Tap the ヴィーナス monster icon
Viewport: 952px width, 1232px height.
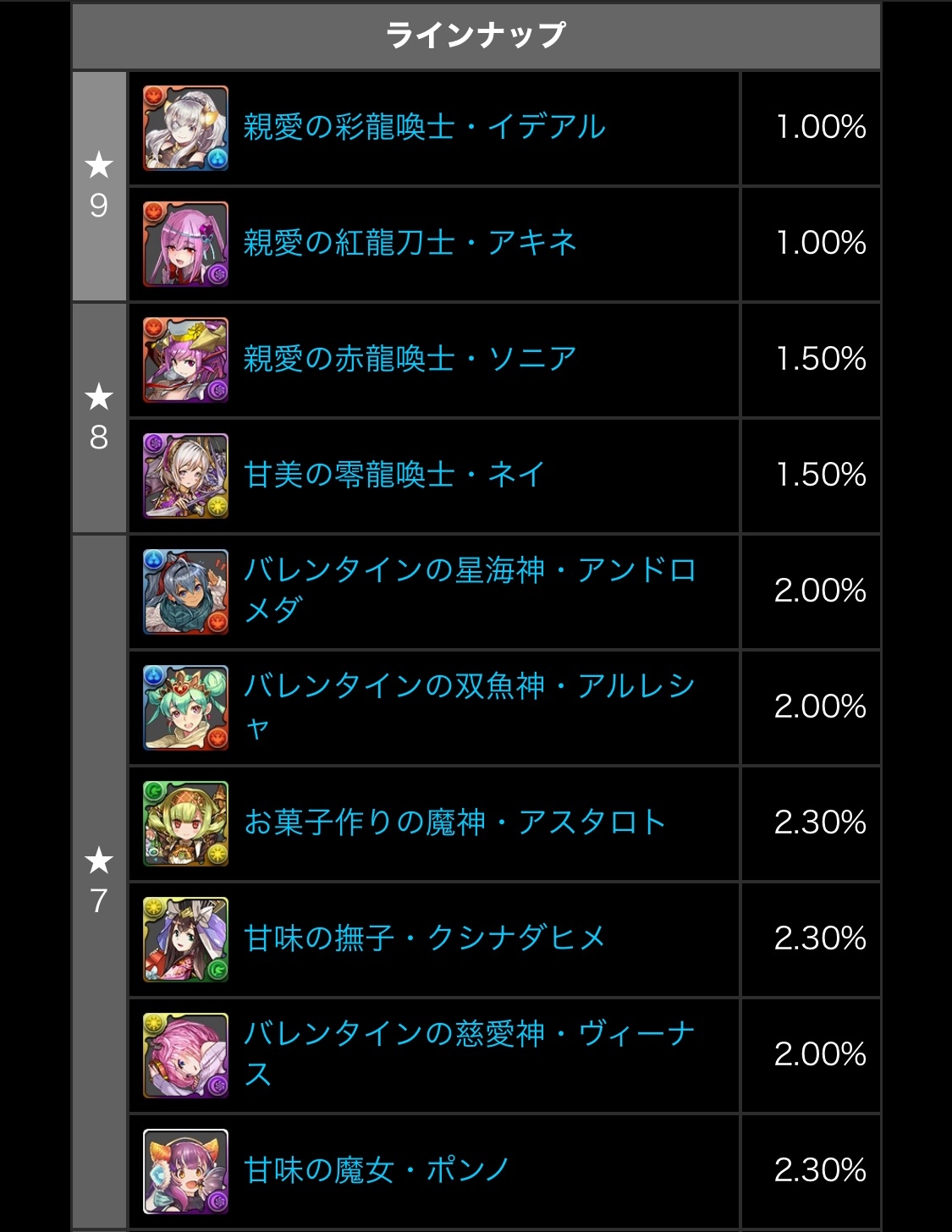click(185, 1055)
